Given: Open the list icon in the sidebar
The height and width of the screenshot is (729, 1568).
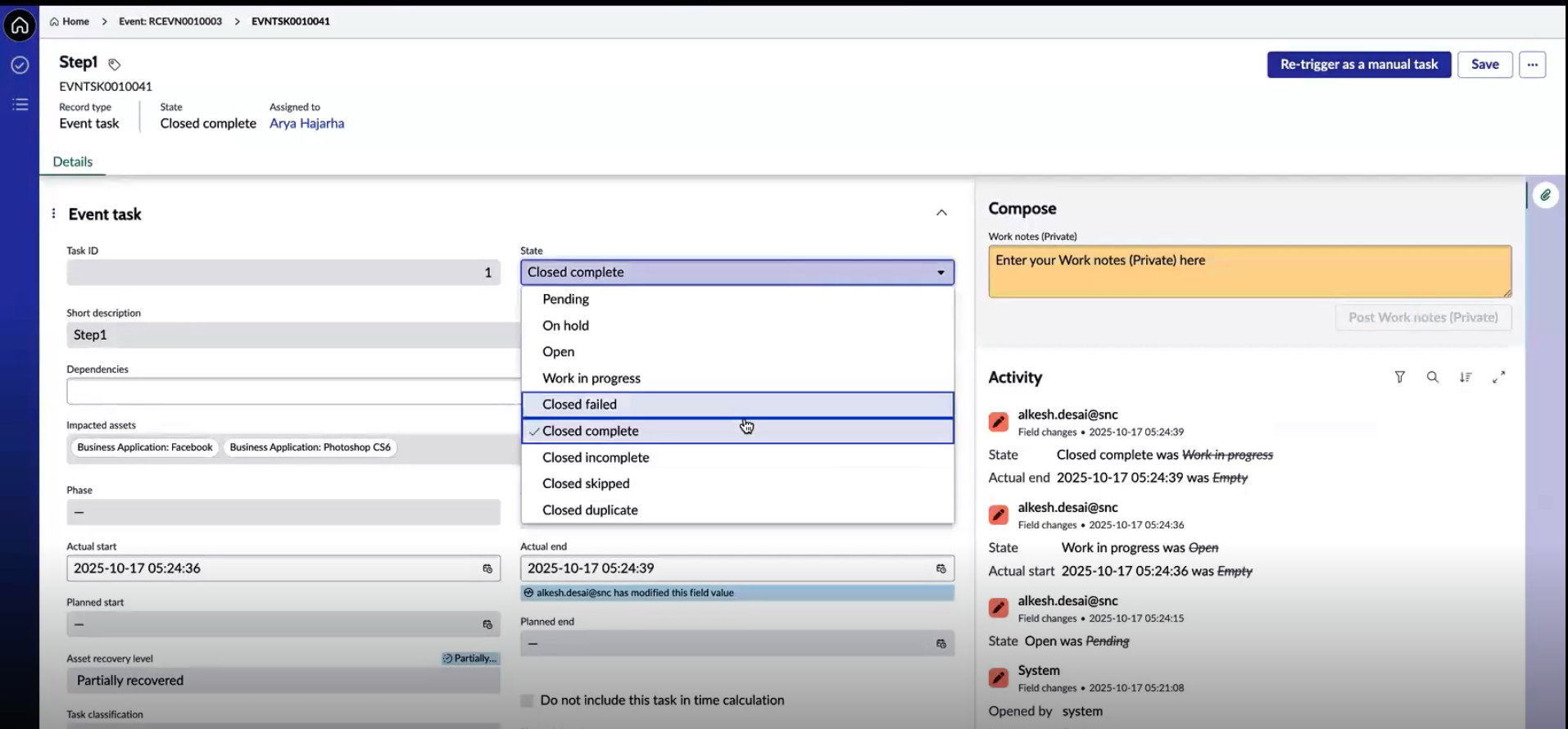Looking at the screenshot, I should (20, 104).
